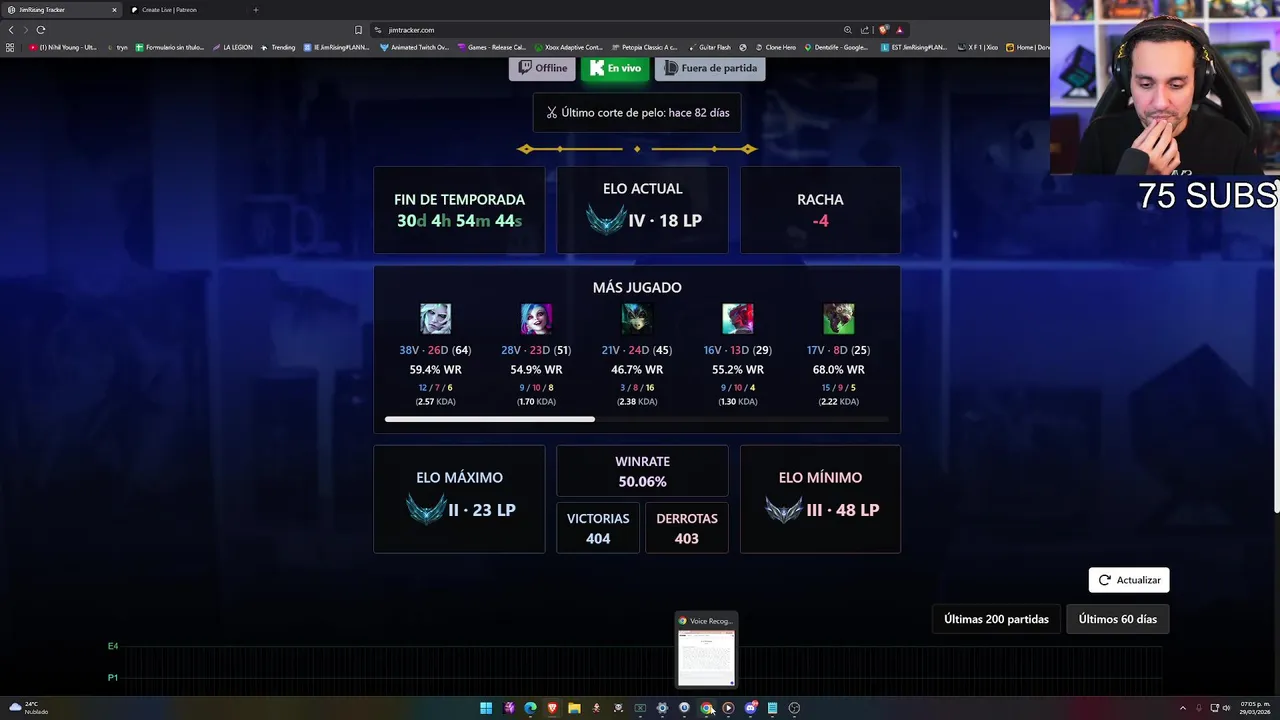The height and width of the screenshot is (720, 1280).
Task: Switch to the JimRising Tracker tab
Action: coord(62,10)
